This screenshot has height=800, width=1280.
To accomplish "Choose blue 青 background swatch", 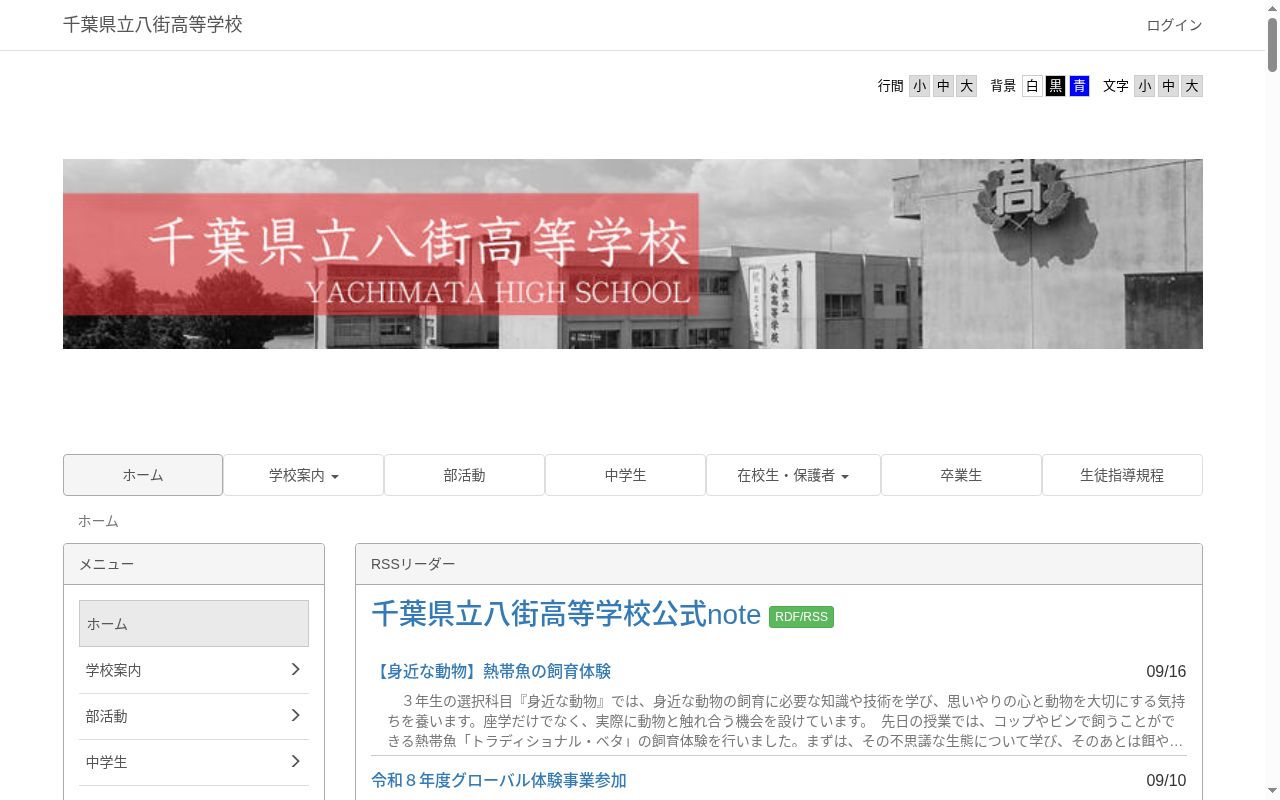I will pyautogui.click(x=1079, y=86).
